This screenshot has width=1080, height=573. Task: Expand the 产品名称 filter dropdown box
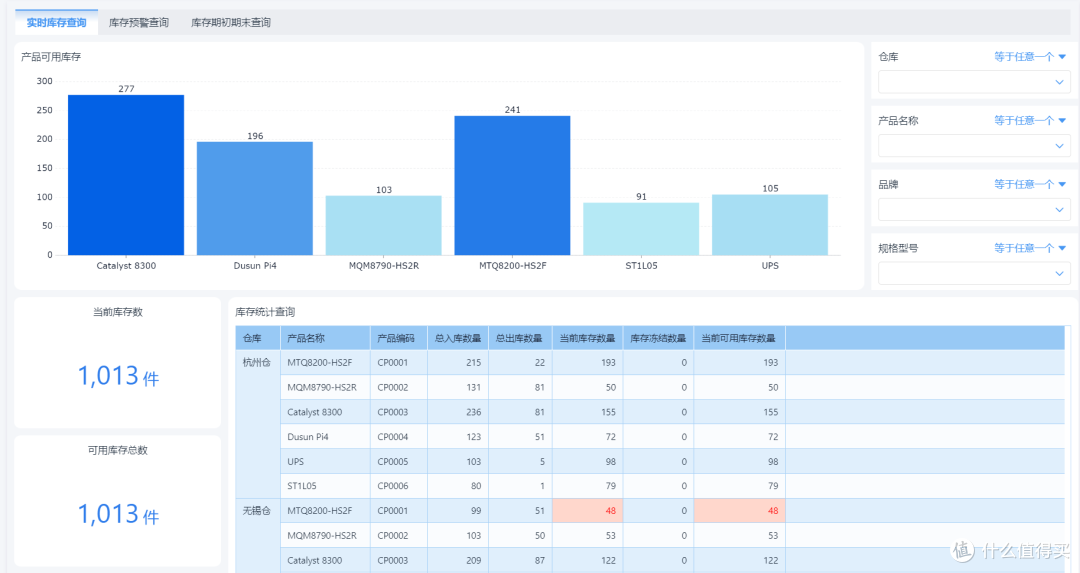974,146
